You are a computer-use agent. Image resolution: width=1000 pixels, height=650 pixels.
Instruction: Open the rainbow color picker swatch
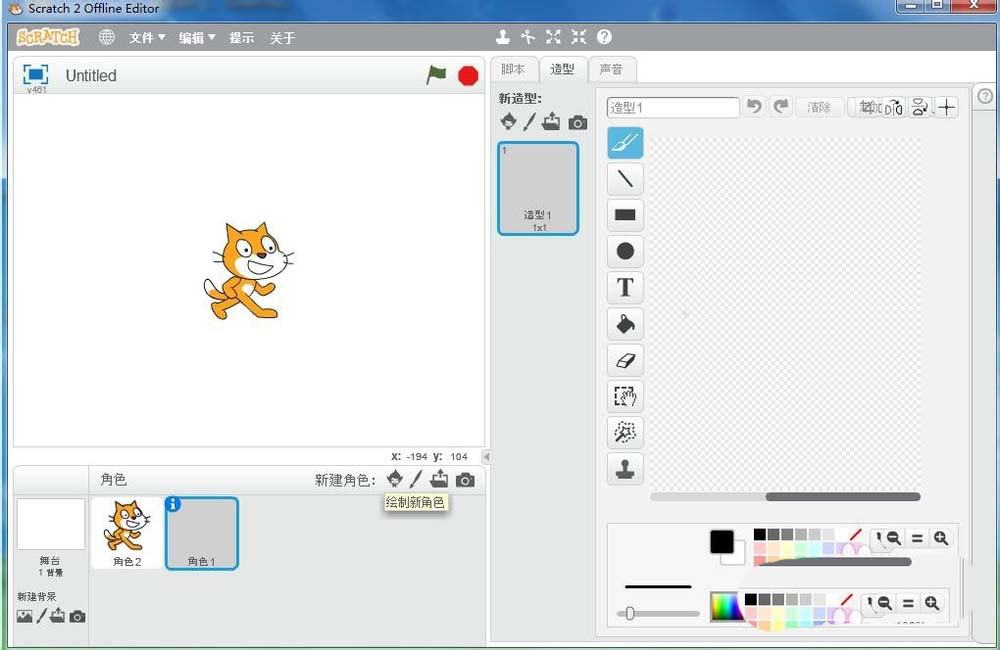727,606
